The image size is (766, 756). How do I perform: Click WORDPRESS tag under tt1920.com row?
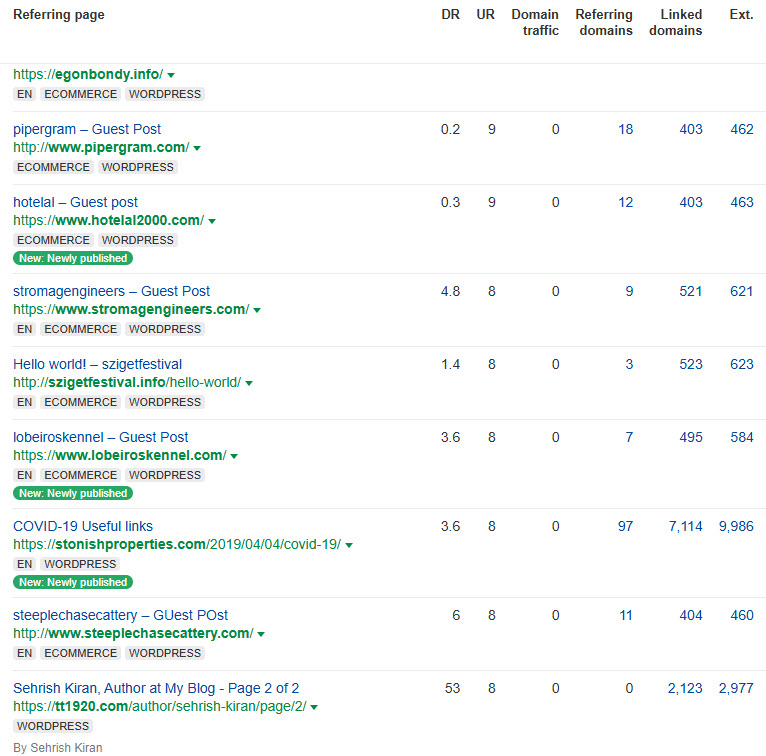53,726
